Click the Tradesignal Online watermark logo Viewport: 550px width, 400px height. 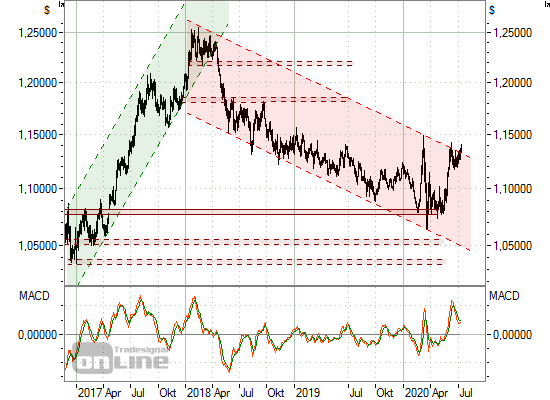tap(121, 359)
